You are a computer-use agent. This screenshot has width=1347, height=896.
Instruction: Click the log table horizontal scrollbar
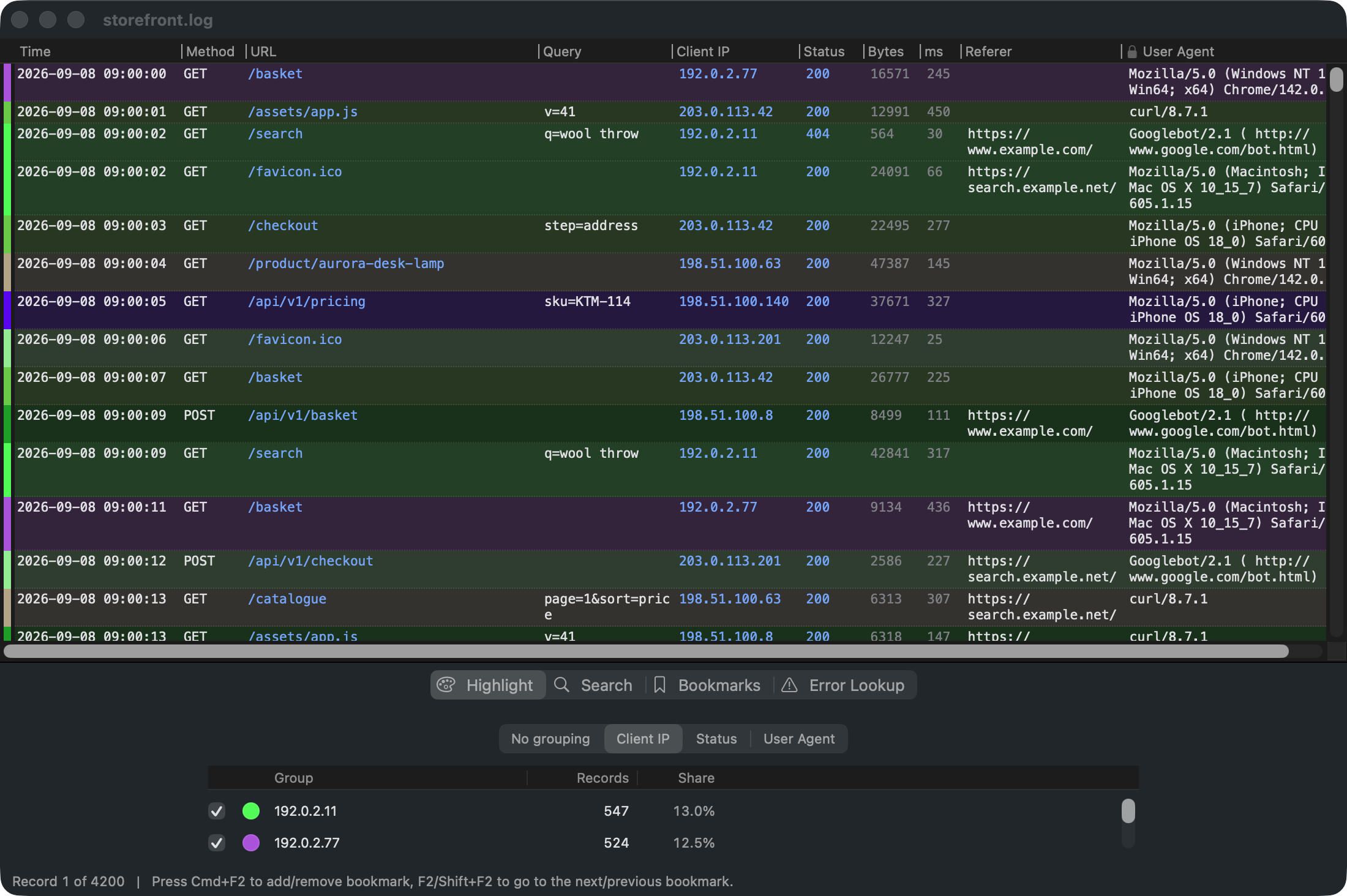646,651
